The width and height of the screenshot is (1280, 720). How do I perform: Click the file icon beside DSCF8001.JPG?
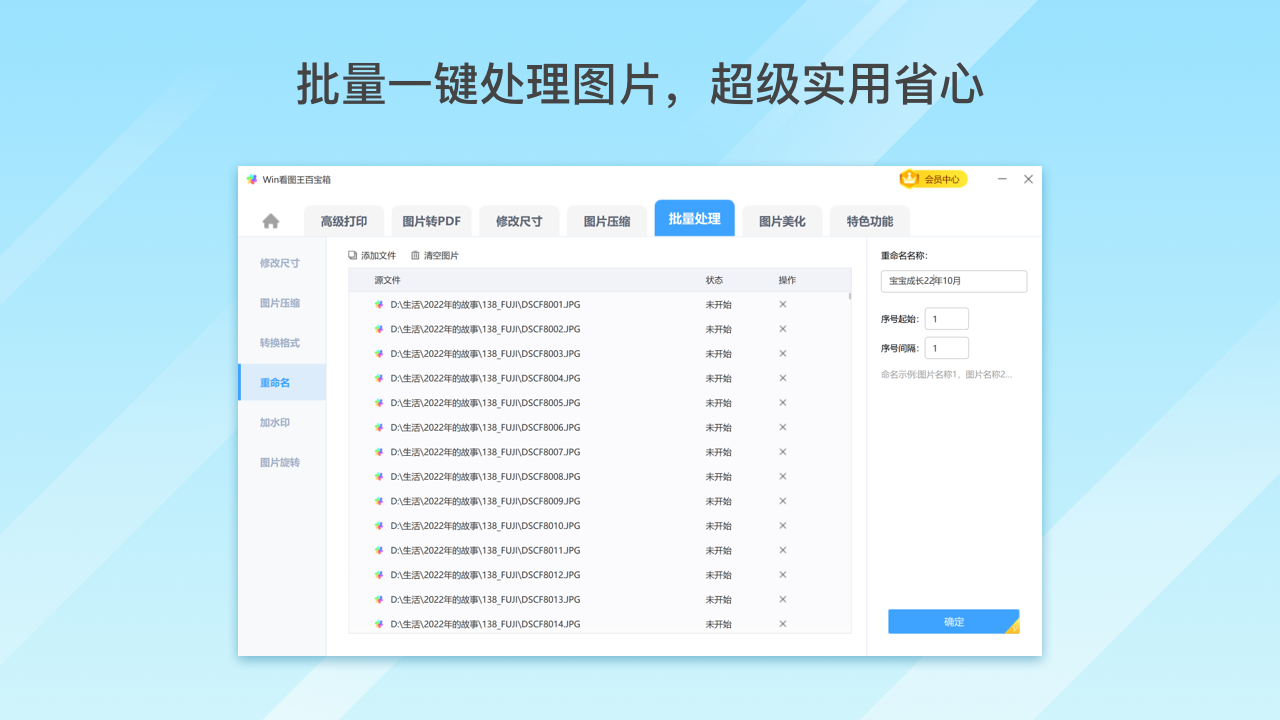coord(378,304)
